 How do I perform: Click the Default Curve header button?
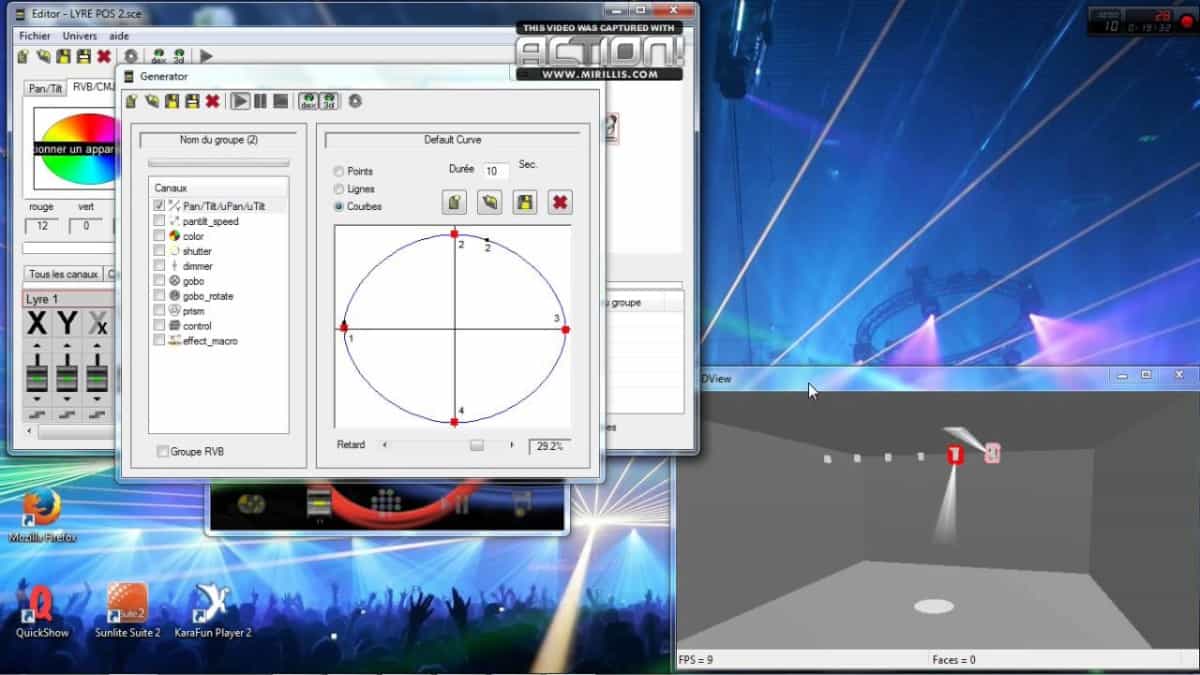click(x=453, y=139)
